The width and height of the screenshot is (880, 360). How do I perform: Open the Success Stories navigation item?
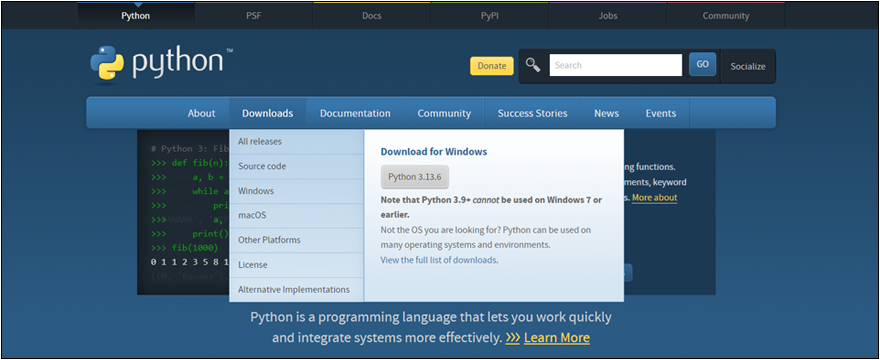point(533,113)
